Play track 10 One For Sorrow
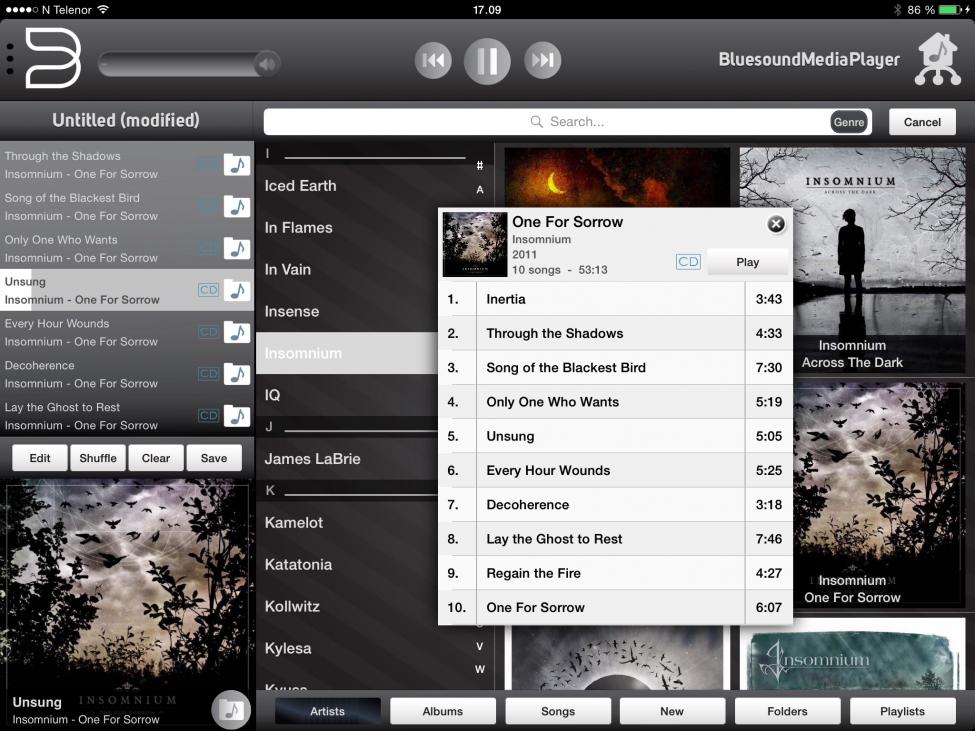The height and width of the screenshot is (731, 975). click(616, 607)
